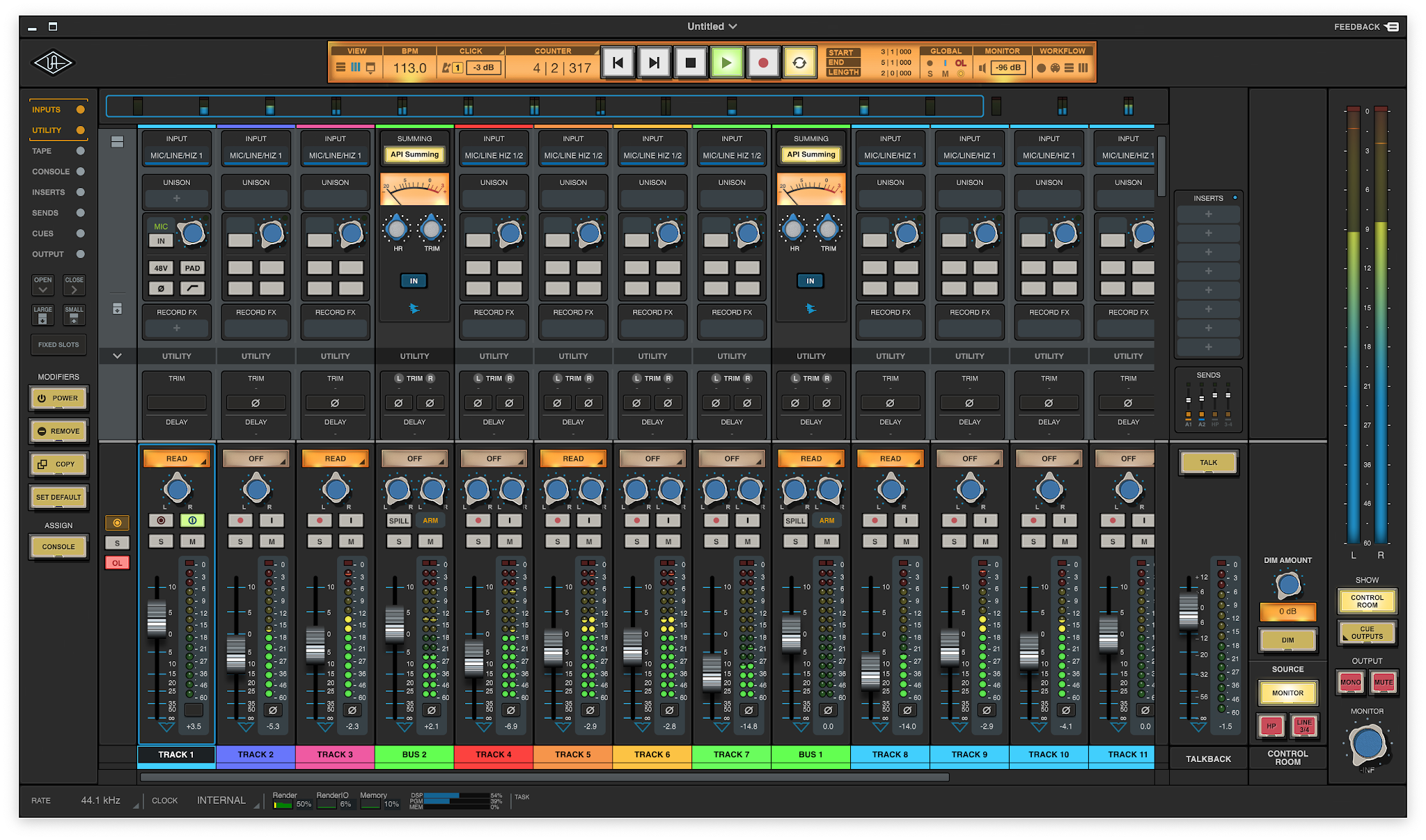
Task: Click the red Record transport button
Action: 763,63
